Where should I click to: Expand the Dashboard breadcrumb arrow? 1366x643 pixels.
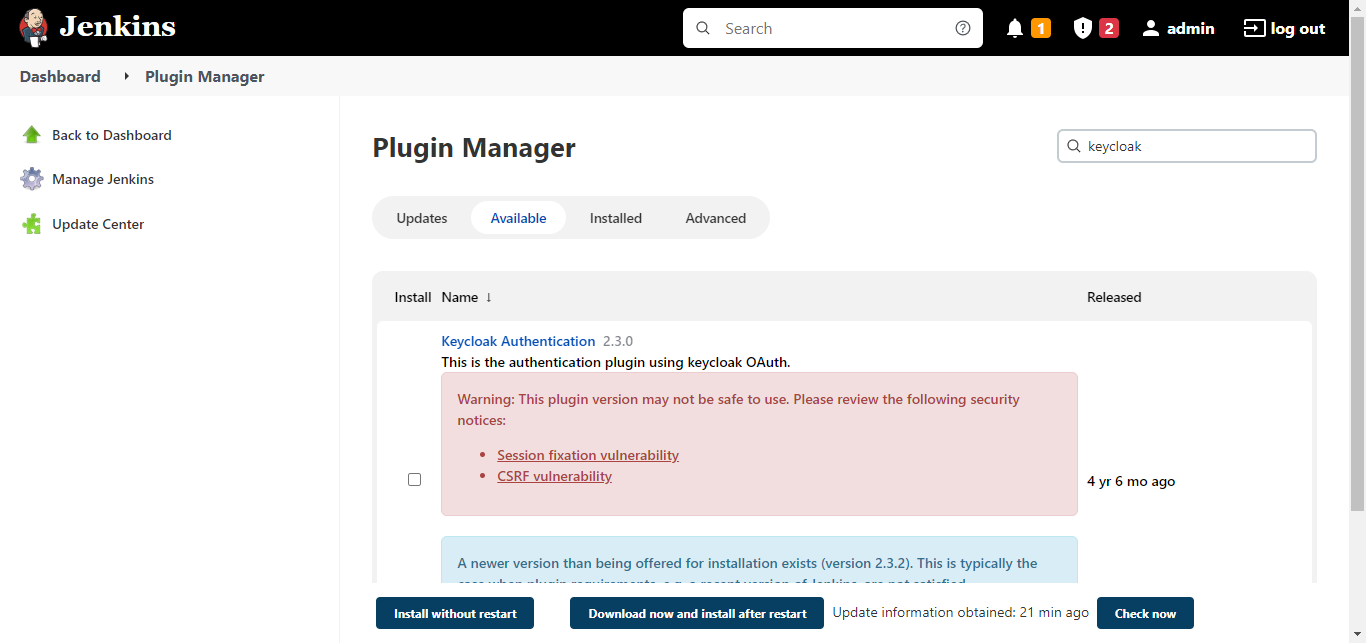127,76
